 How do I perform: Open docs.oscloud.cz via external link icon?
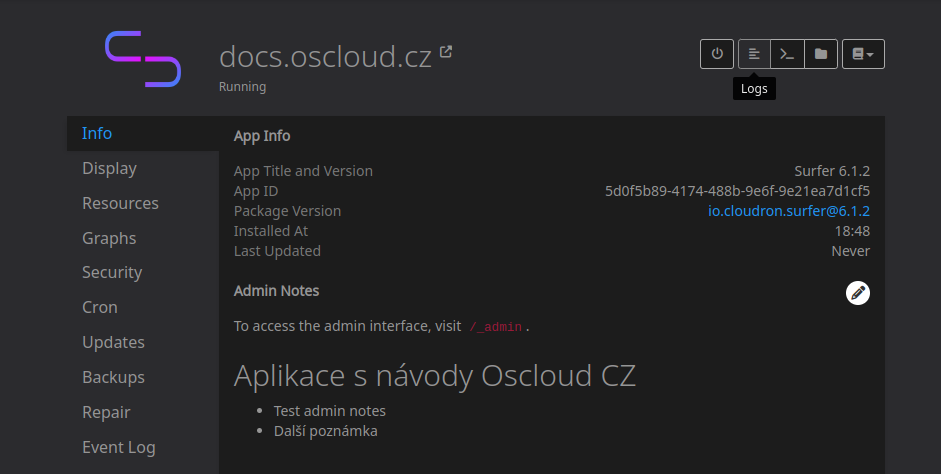click(x=446, y=52)
